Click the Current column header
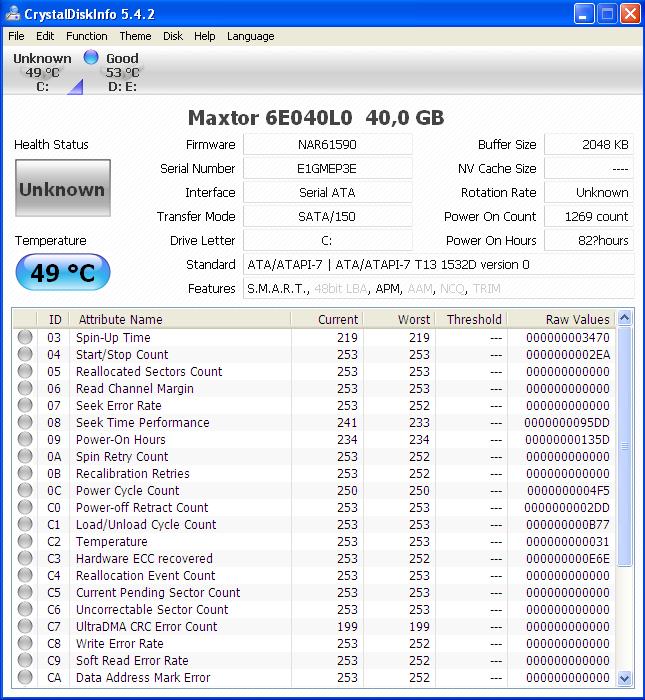The height and width of the screenshot is (700, 645). pos(327,320)
